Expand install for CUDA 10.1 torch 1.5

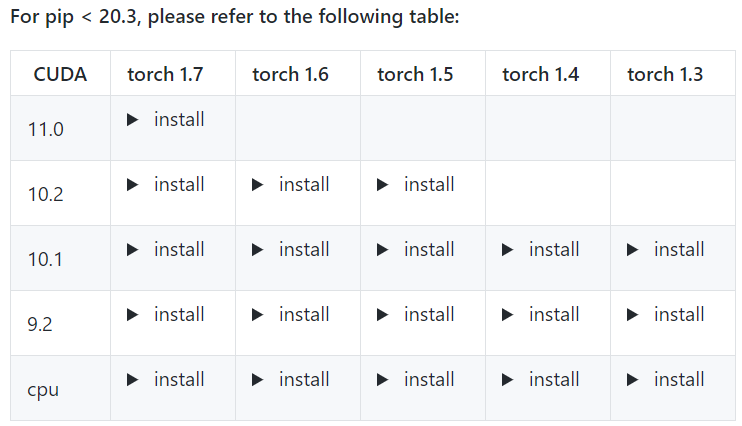[x=417, y=250]
